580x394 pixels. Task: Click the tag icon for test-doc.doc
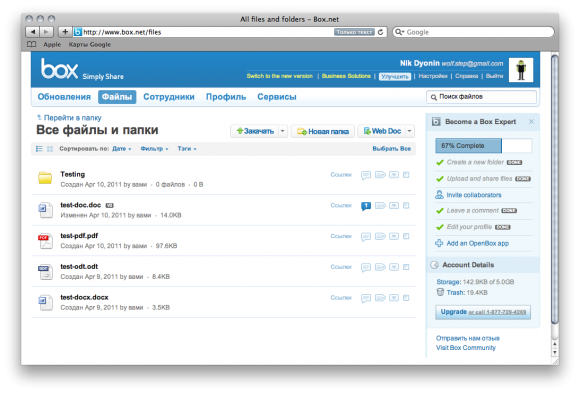(380, 205)
